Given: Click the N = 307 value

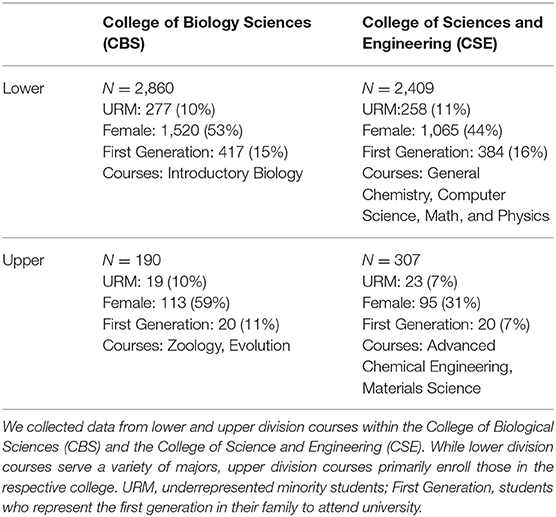Looking at the screenshot, I should click(x=391, y=260).
